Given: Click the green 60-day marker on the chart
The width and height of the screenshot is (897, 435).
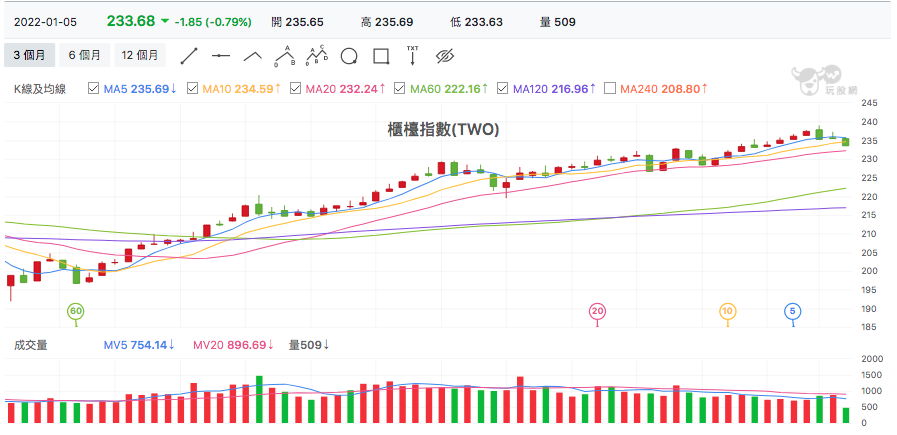Looking at the screenshot, I should click(76, 311).
